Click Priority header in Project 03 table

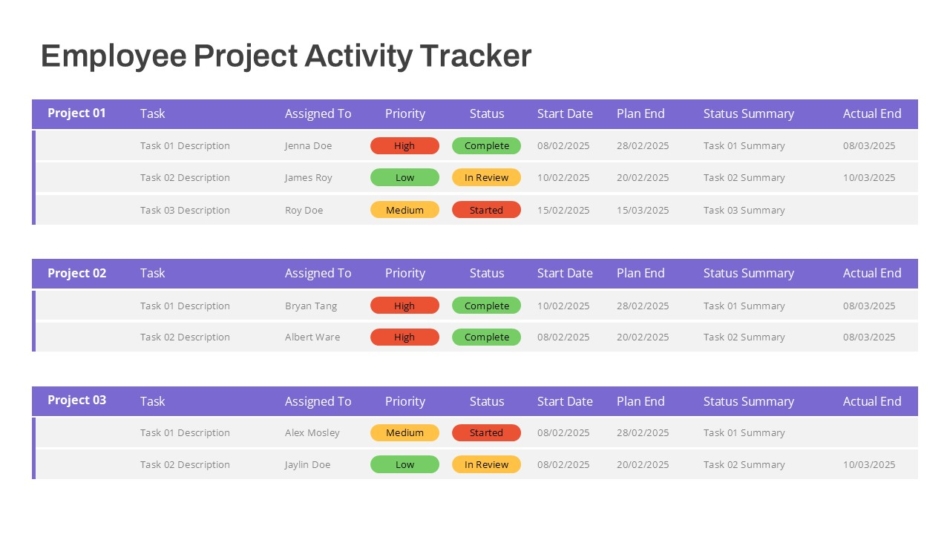(x=405, y=401)
